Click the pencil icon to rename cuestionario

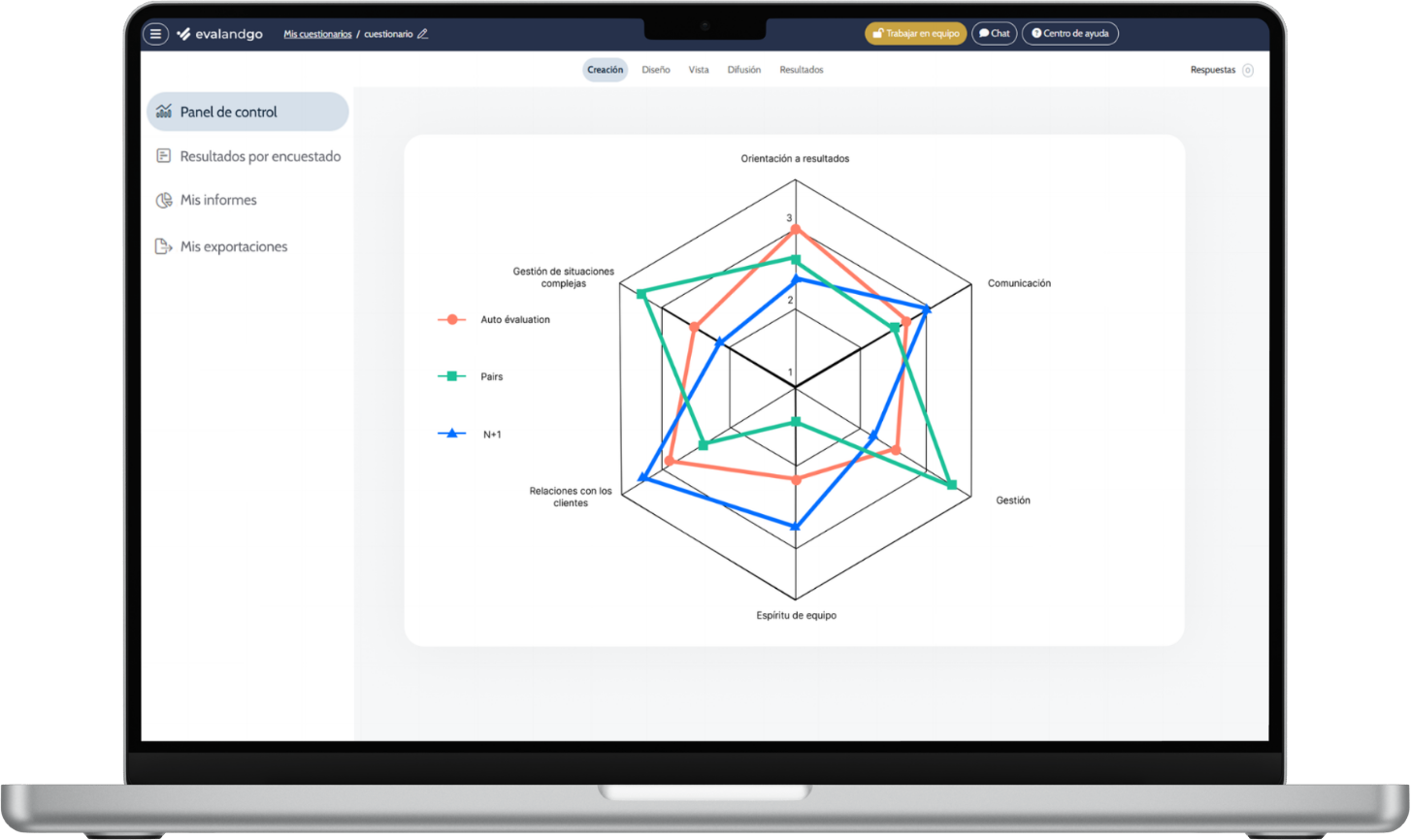(422, 34)
